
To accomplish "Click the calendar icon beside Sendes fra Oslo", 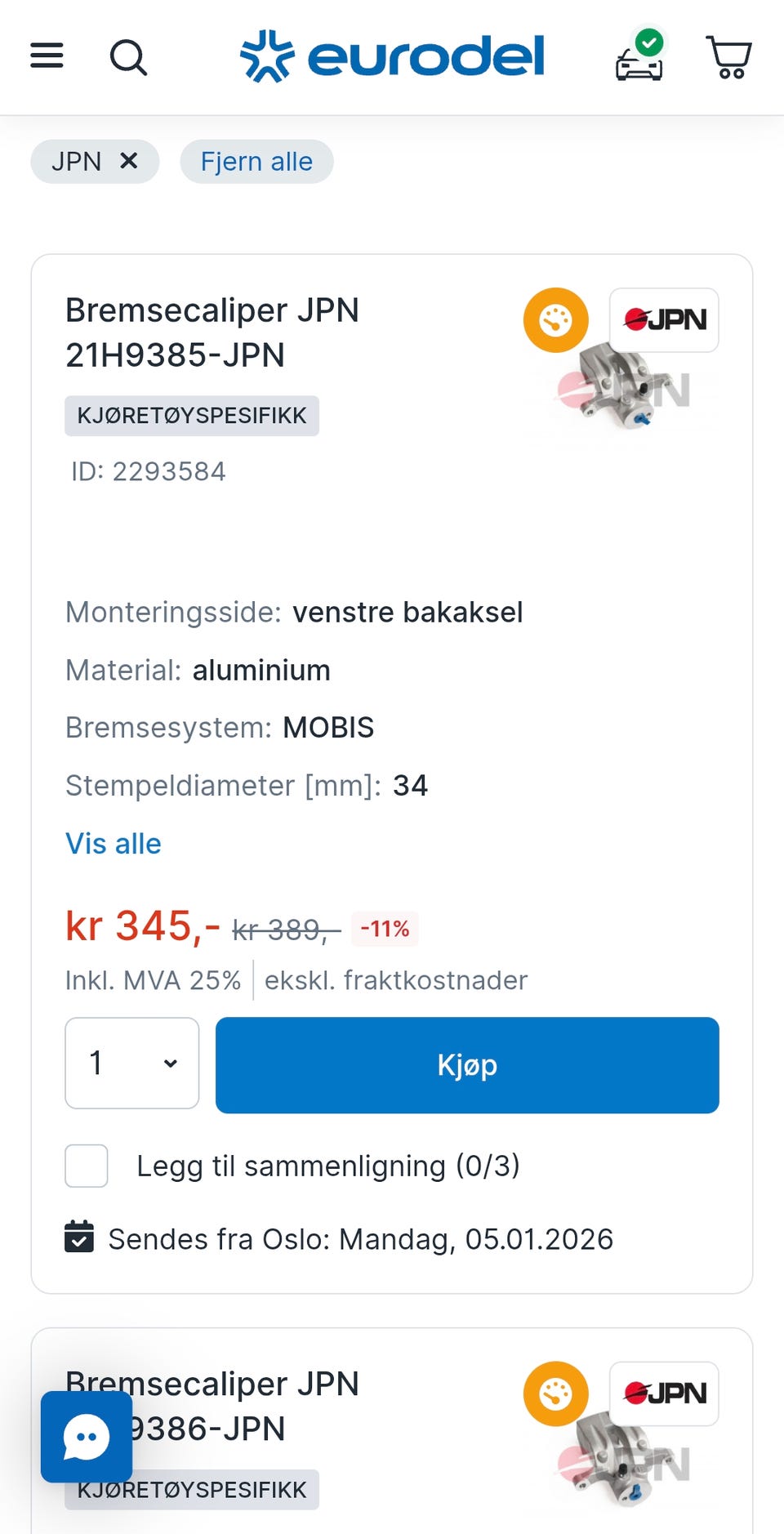I will coord(79,1237).
